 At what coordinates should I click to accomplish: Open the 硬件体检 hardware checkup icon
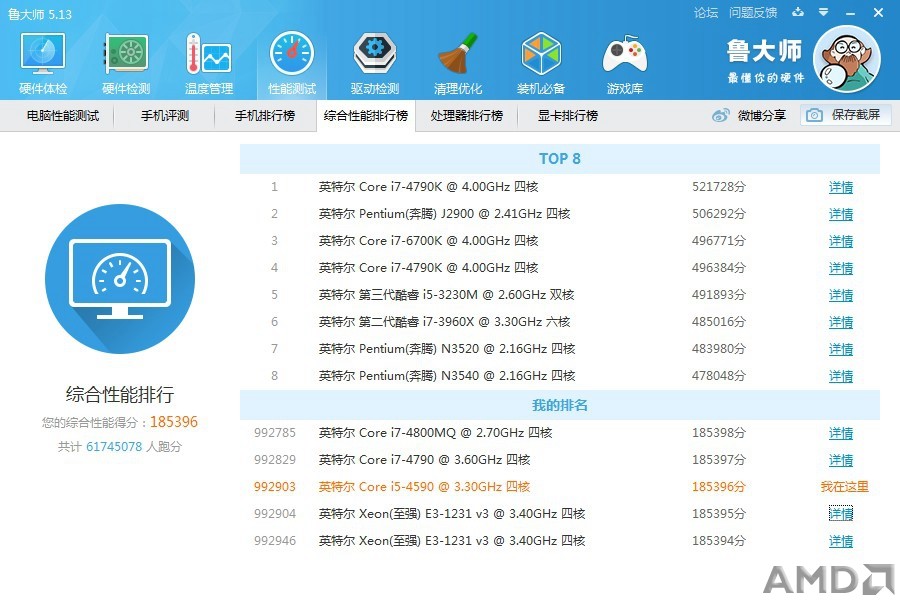pyautogui.click(x=43, y=64)
